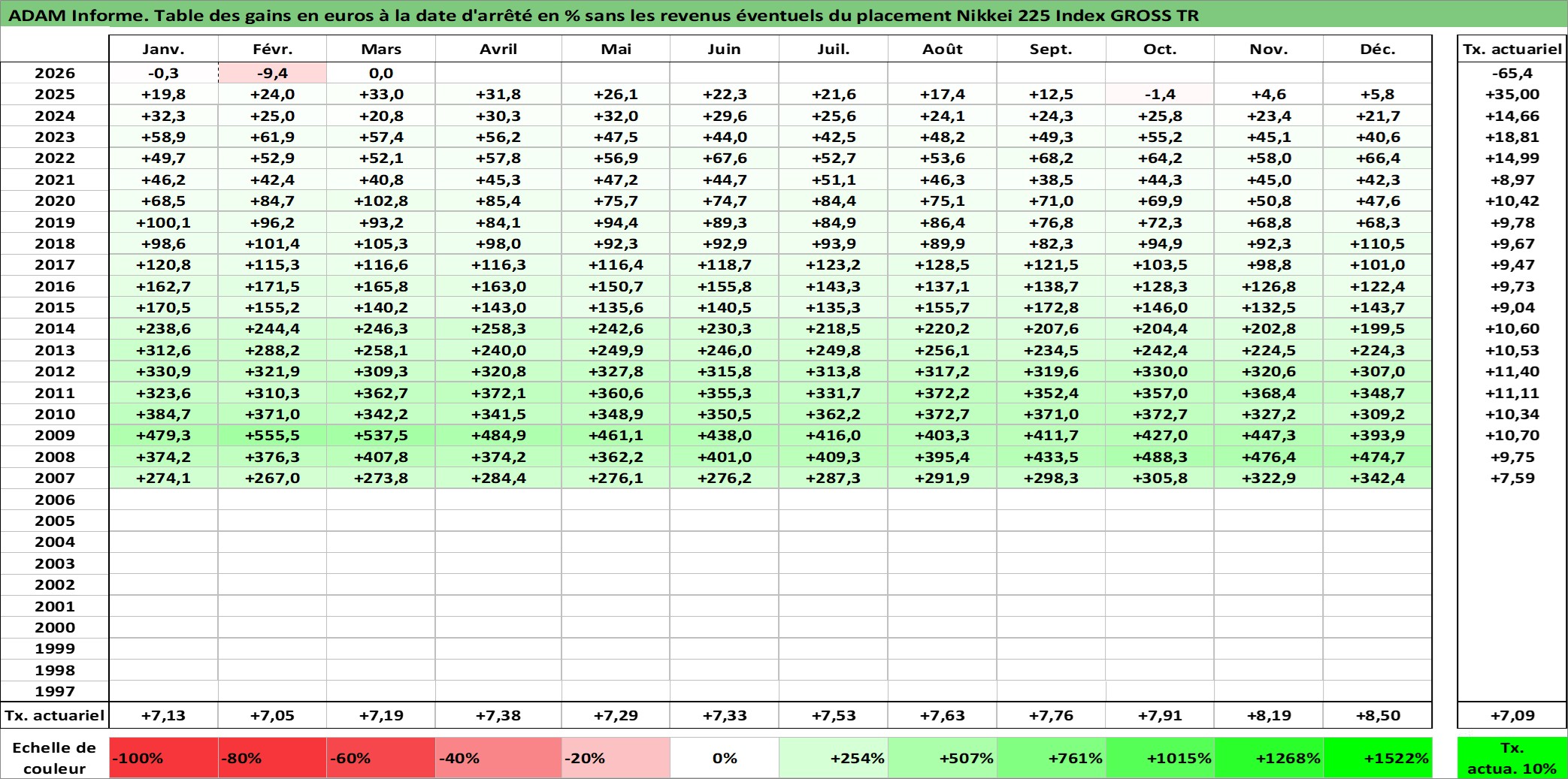This screenshot has width=1568, height=779.
Task: Click the 2009 row label
Action: tap(55, 435)
